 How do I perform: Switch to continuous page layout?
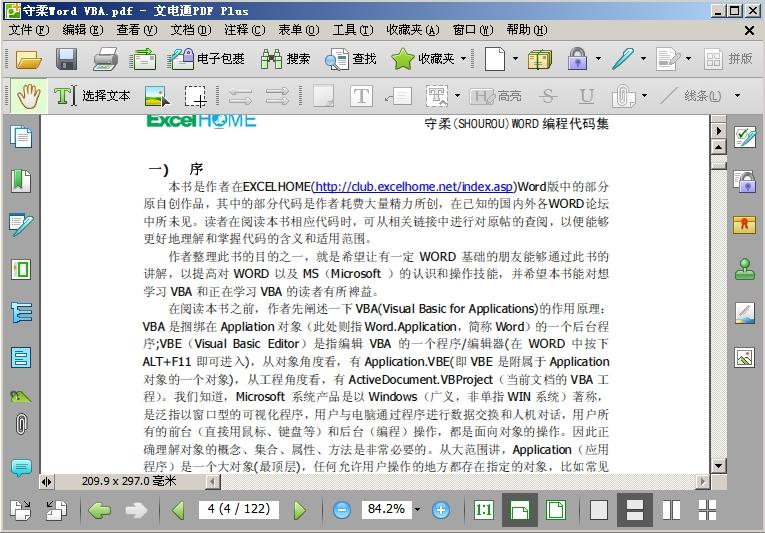[x=634, y=511]
